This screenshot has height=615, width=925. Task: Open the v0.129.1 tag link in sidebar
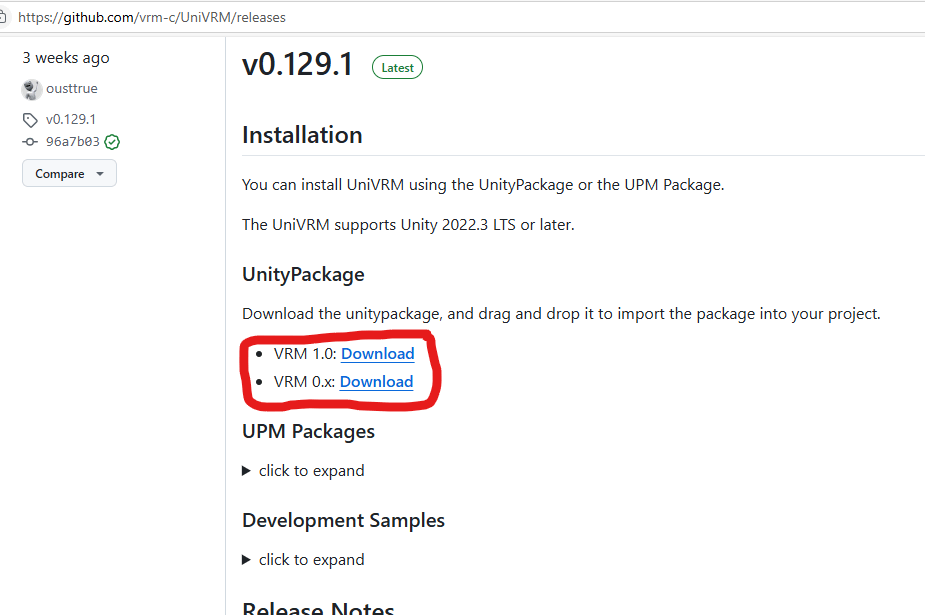[71, 120]
